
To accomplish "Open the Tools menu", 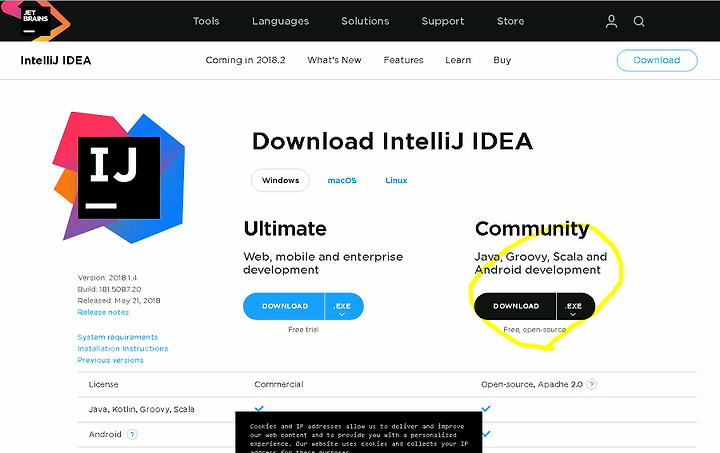I will 206,21.
